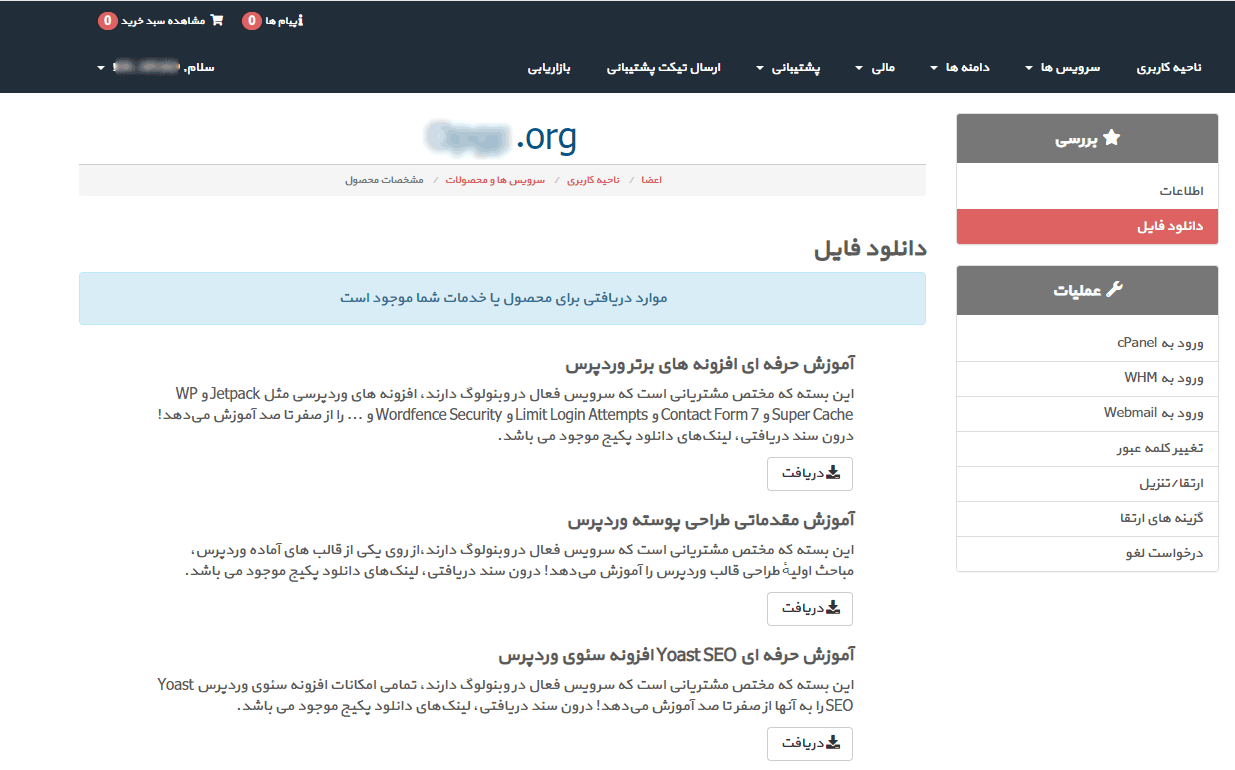Screen dimensions: 1235x770
Task: Open ارسال تیکت پشتیبانی menu item
Action: 664,68
